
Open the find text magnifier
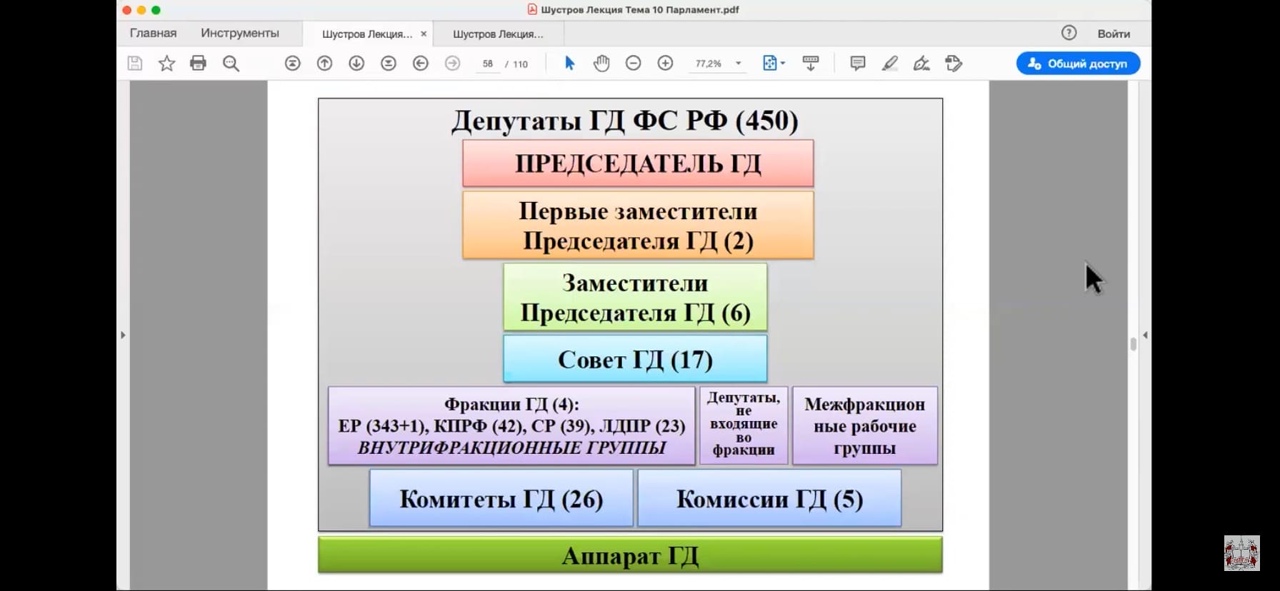(x=231, y=63)
